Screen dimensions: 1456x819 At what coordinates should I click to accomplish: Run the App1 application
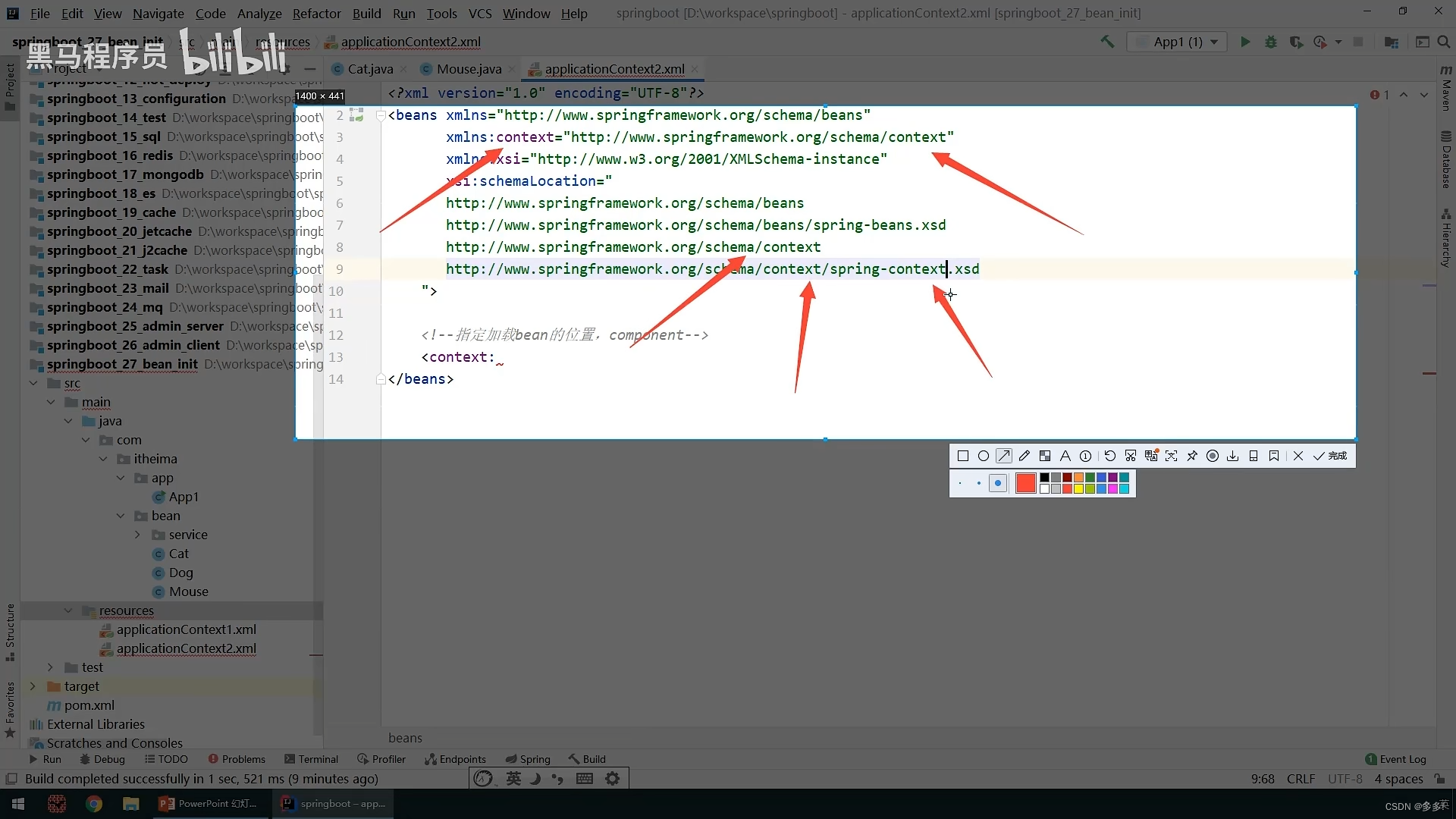pyautogui.click(x=1244, y=42)
